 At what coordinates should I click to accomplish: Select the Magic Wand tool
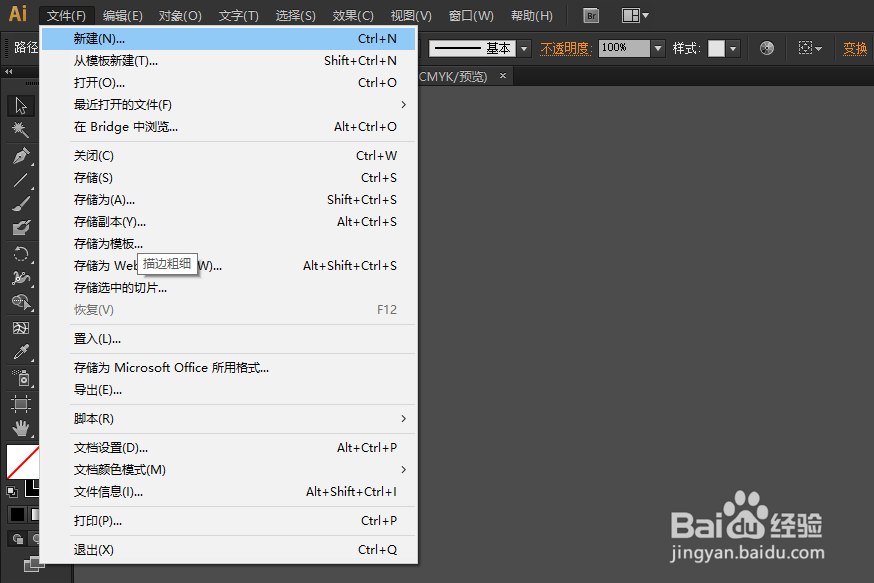21,129
